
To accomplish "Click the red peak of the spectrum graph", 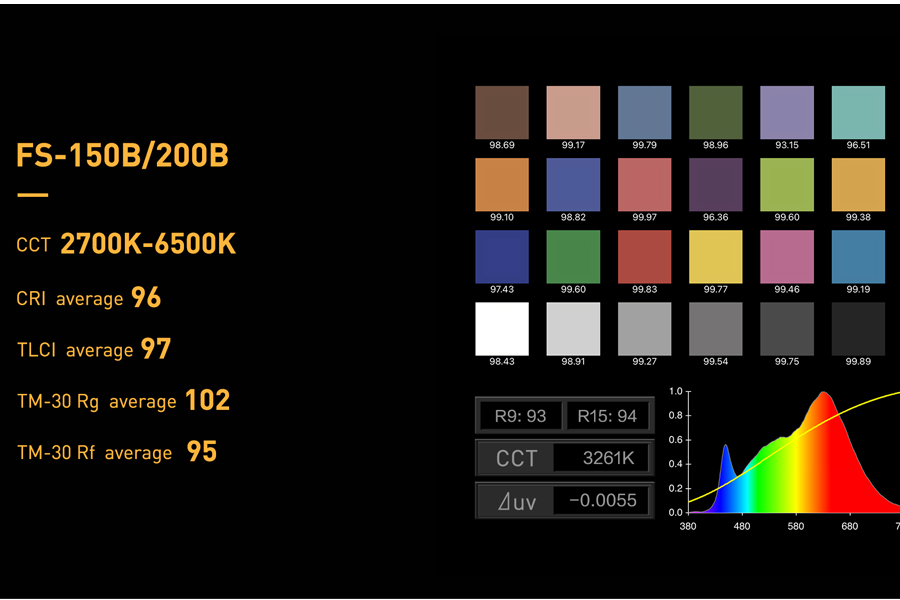I will [823, 400].
